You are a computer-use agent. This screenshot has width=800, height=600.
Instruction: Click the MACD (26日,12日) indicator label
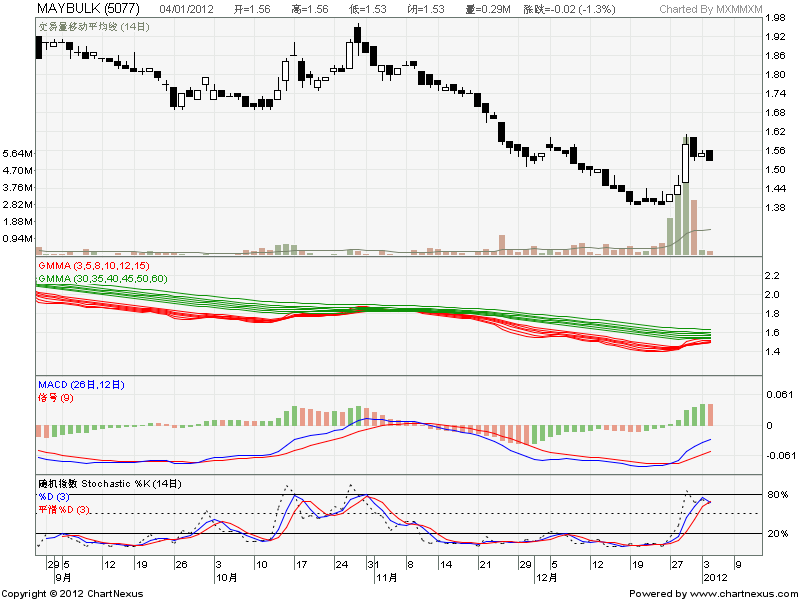[x=82, y=384]
